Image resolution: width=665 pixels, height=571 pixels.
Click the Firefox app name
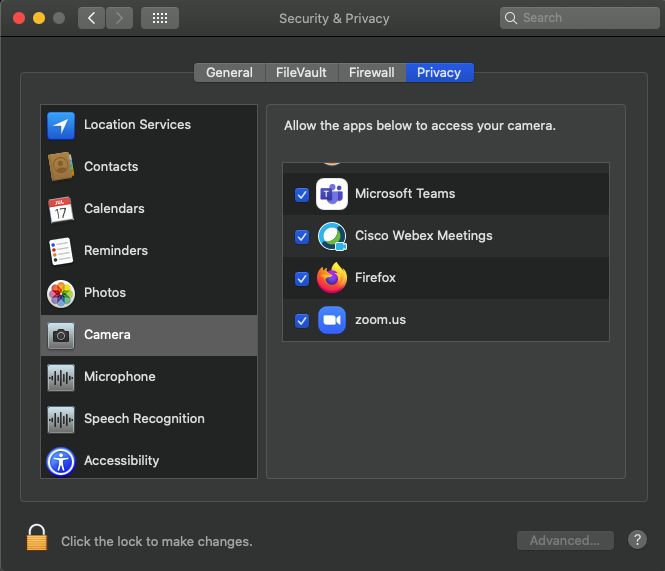(375, 277)
